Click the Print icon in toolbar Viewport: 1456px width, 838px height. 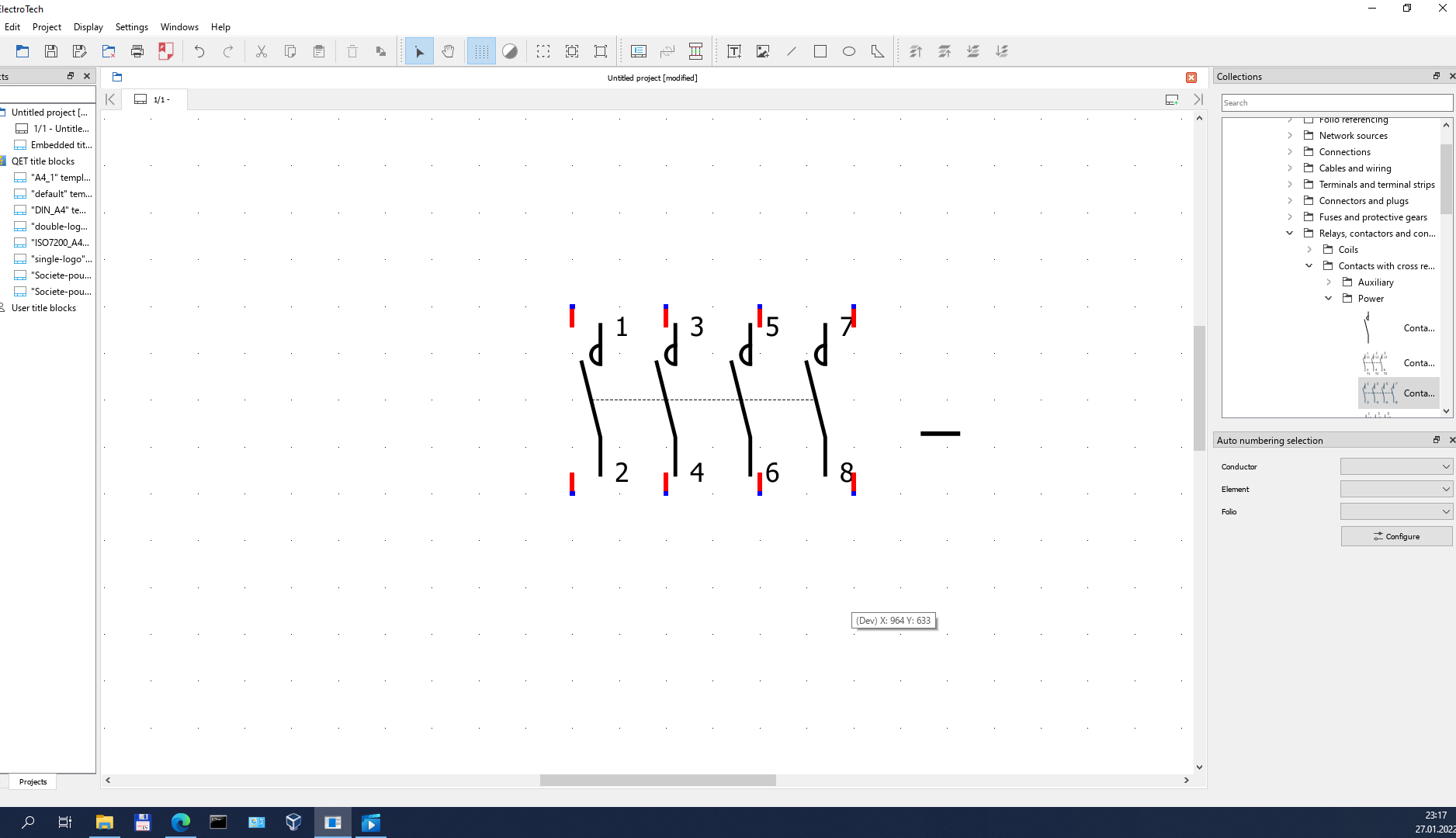click(x=137, y=51)
